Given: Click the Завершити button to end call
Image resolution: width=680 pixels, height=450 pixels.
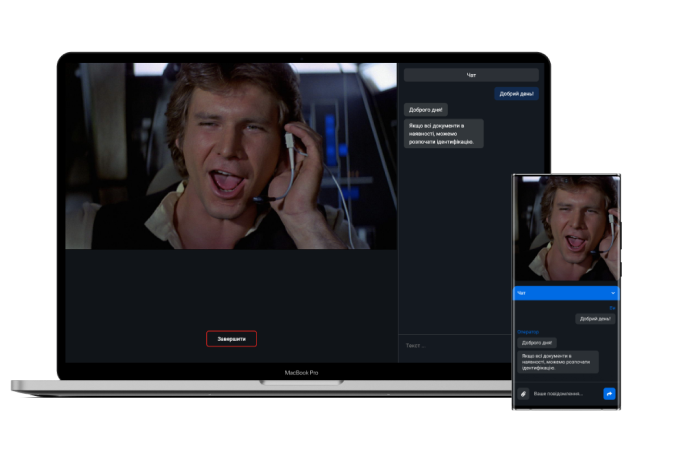Looking at the screenshot, I should click(x=231, y=339).
